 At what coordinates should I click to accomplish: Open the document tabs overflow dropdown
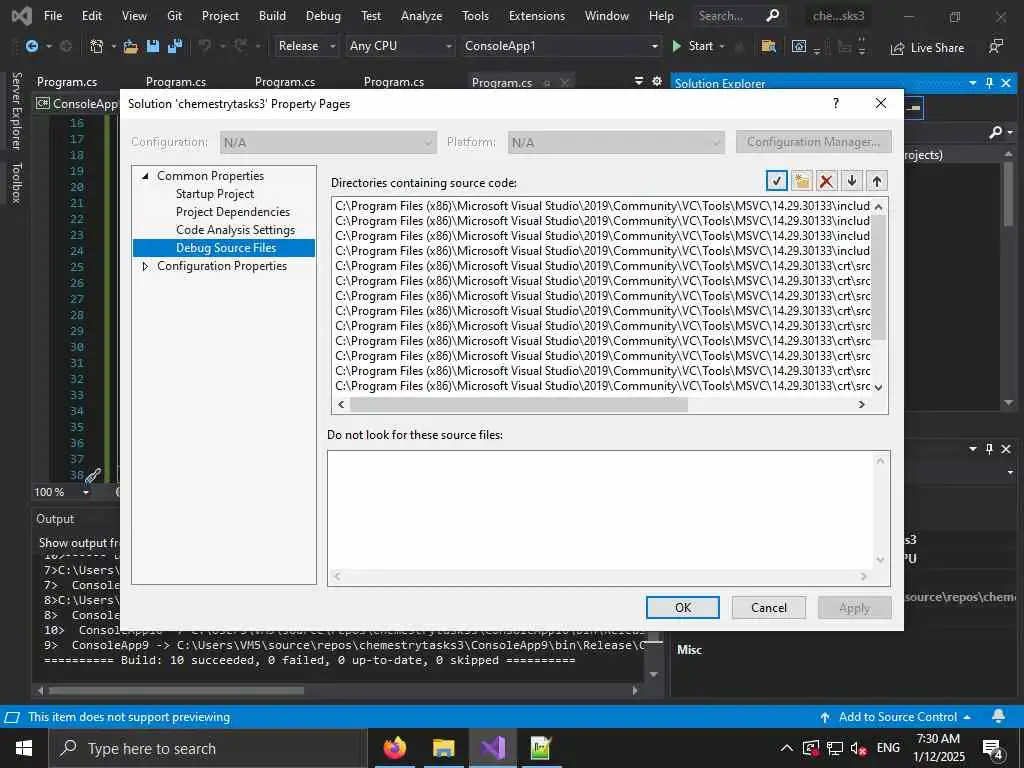[638, 82]
